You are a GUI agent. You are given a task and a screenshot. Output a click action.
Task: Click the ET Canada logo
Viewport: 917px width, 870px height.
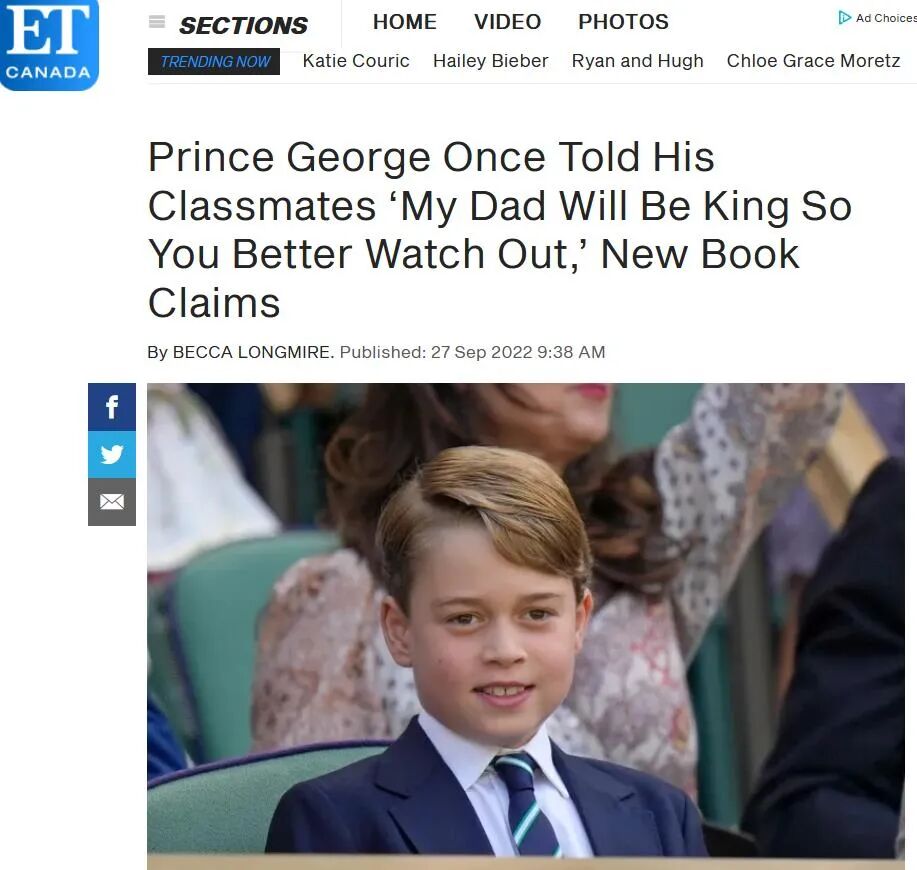[49, 44]
